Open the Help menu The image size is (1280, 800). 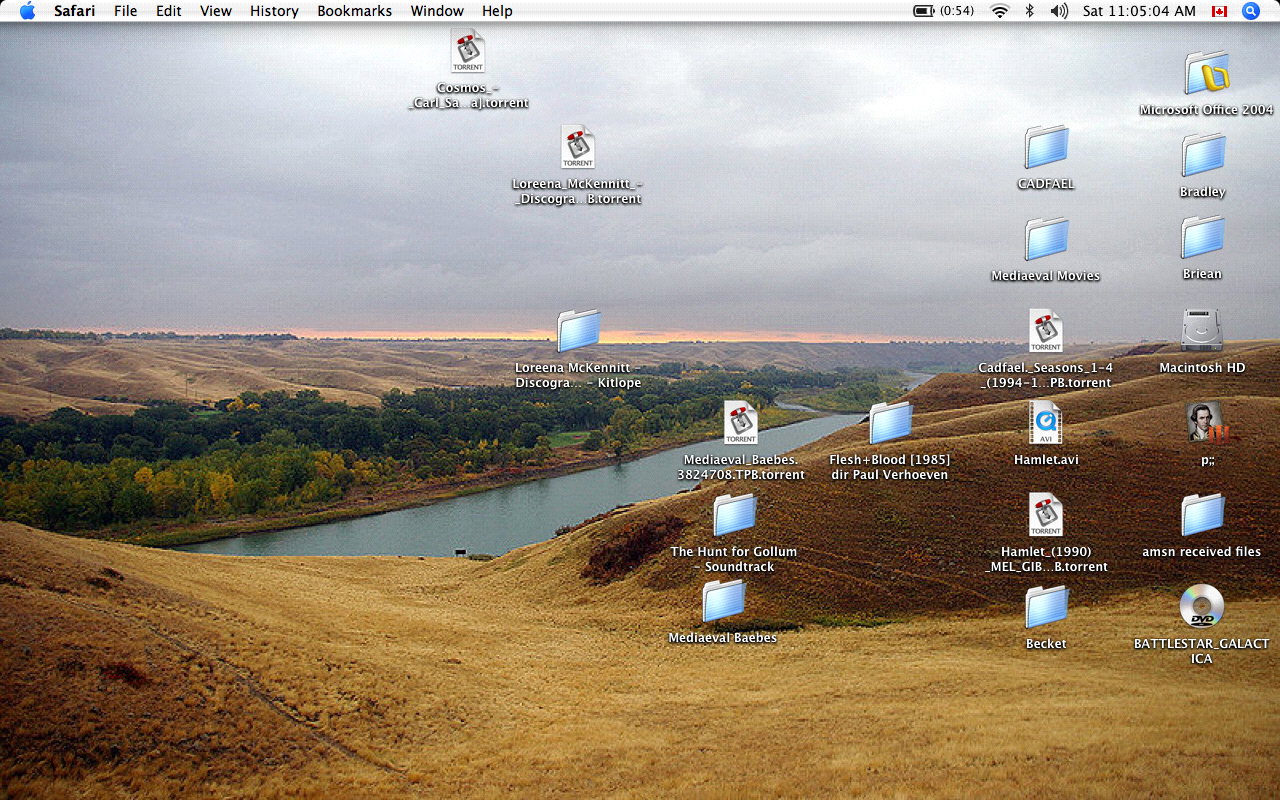pos(497,11)
